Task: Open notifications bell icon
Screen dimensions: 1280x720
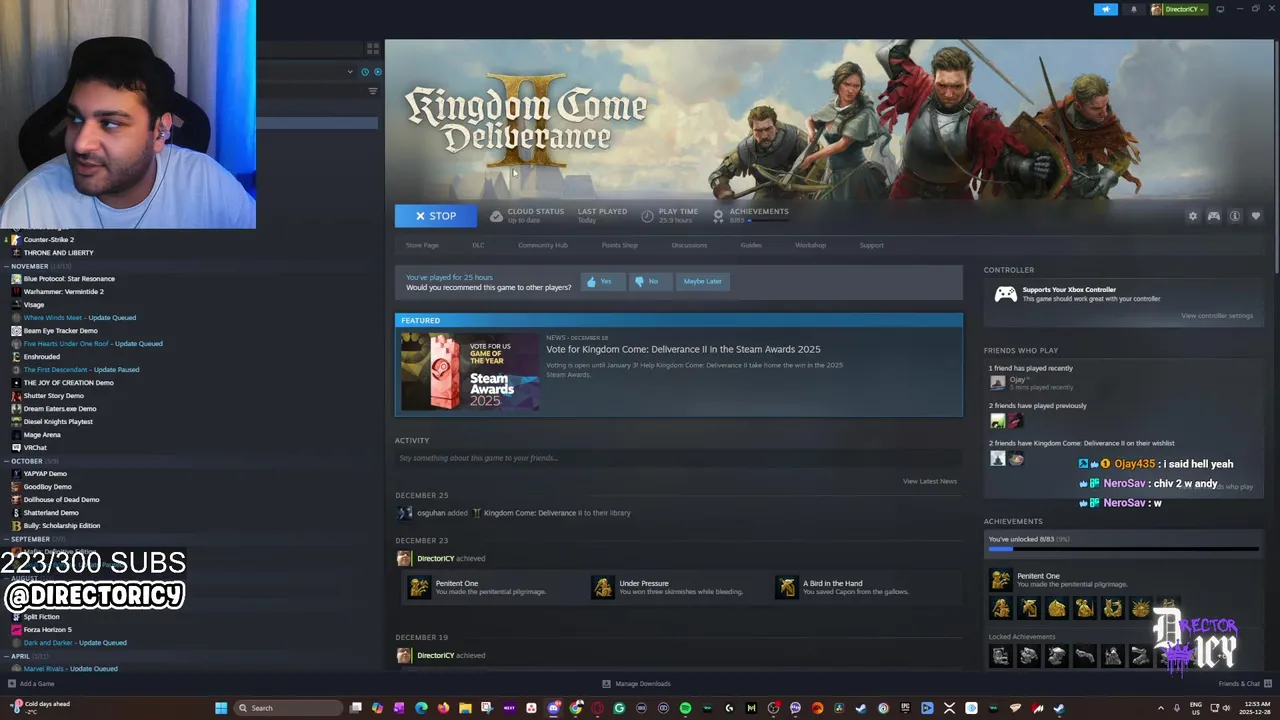Action: click(1134, 9)
